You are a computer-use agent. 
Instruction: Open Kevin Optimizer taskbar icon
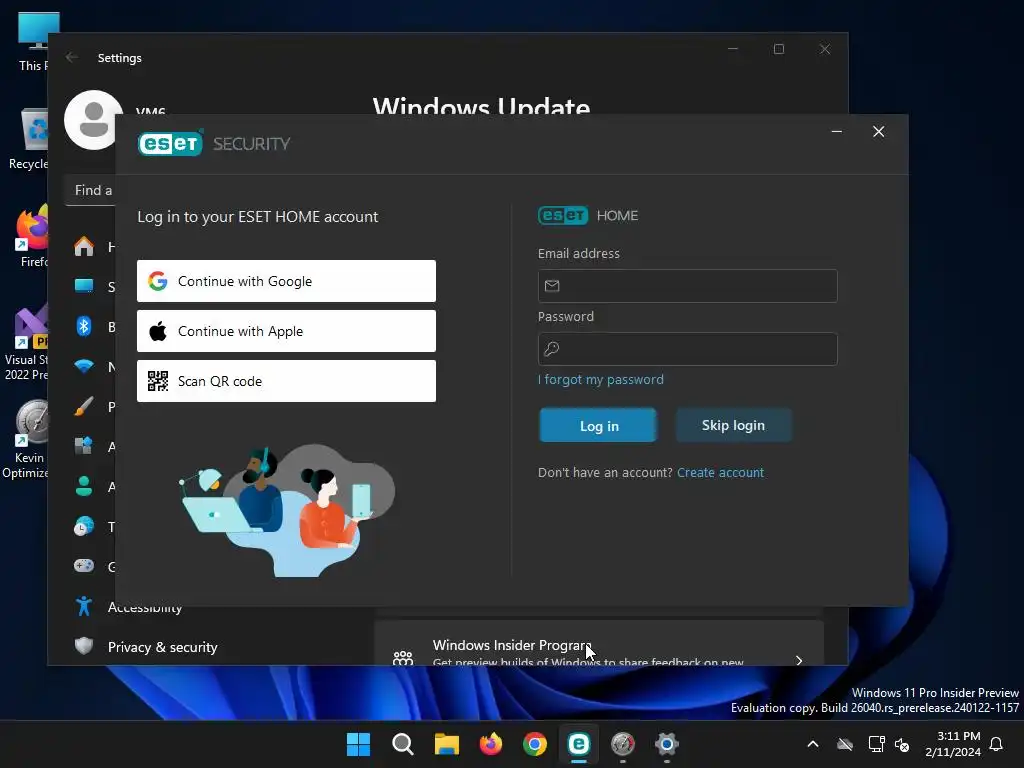click(622, 744)
